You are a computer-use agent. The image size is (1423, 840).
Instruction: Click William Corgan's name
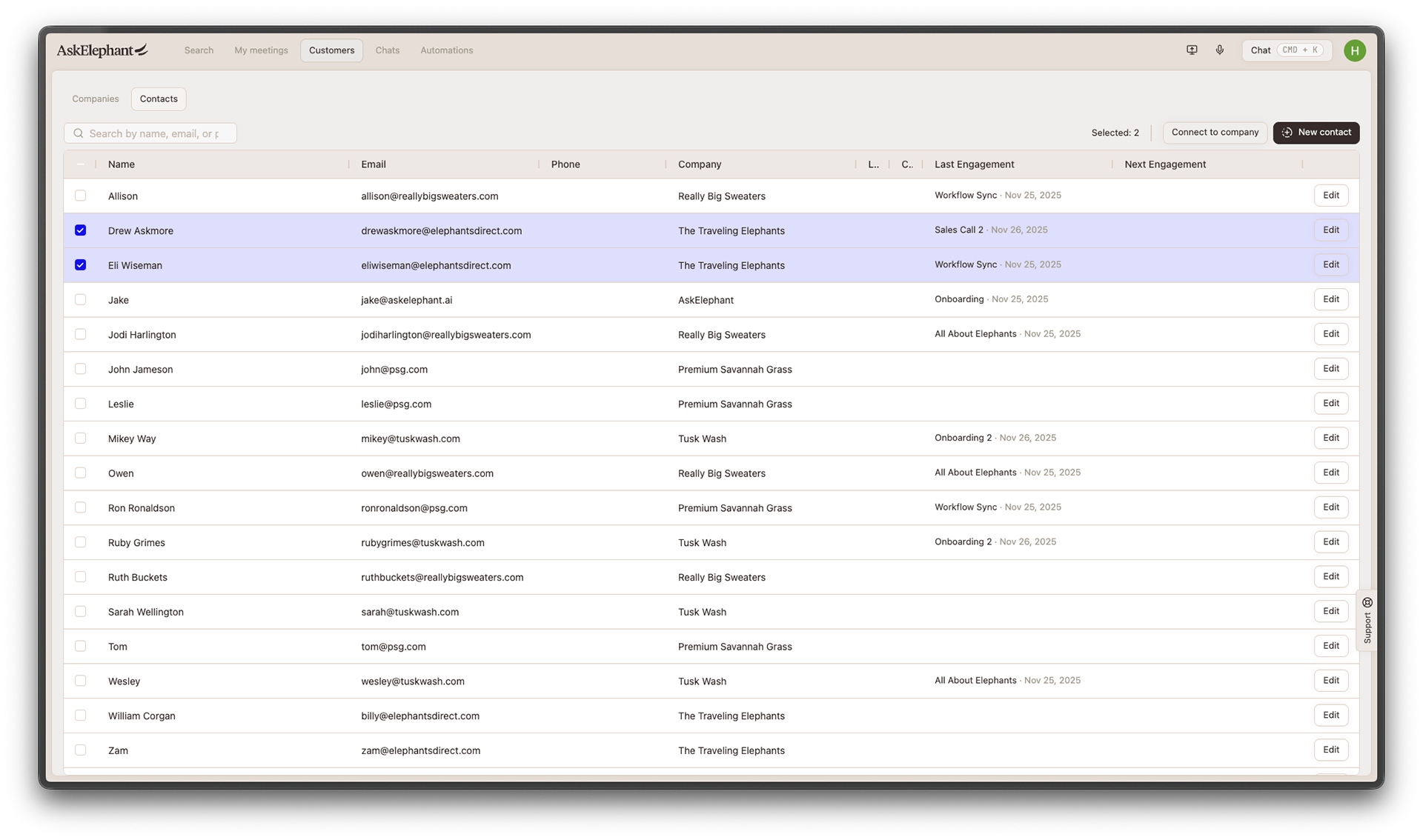point(142,716)
